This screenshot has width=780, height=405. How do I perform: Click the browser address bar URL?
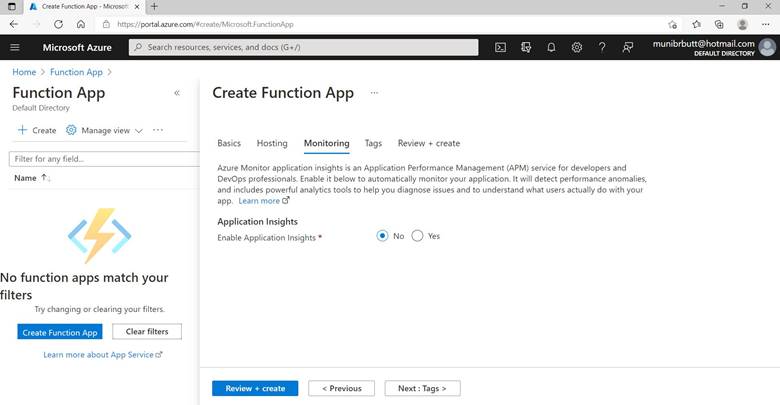click(x=205, y=24)
